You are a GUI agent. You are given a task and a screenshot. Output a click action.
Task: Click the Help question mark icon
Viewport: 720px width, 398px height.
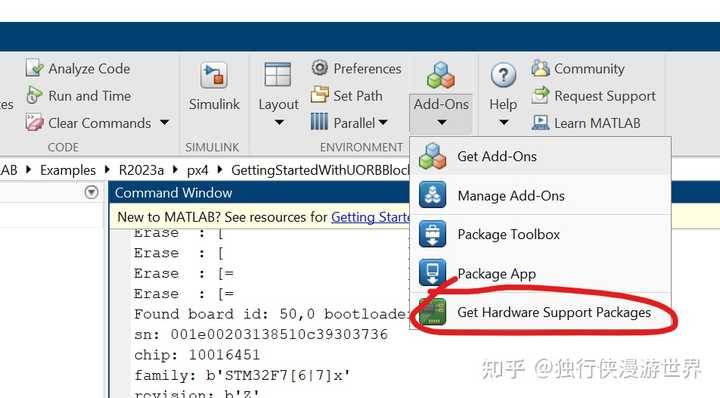(503, 74)
